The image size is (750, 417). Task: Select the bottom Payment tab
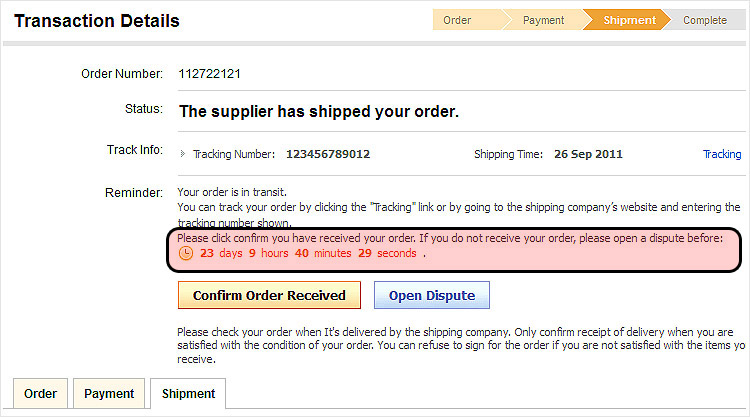tap(109, 393)
